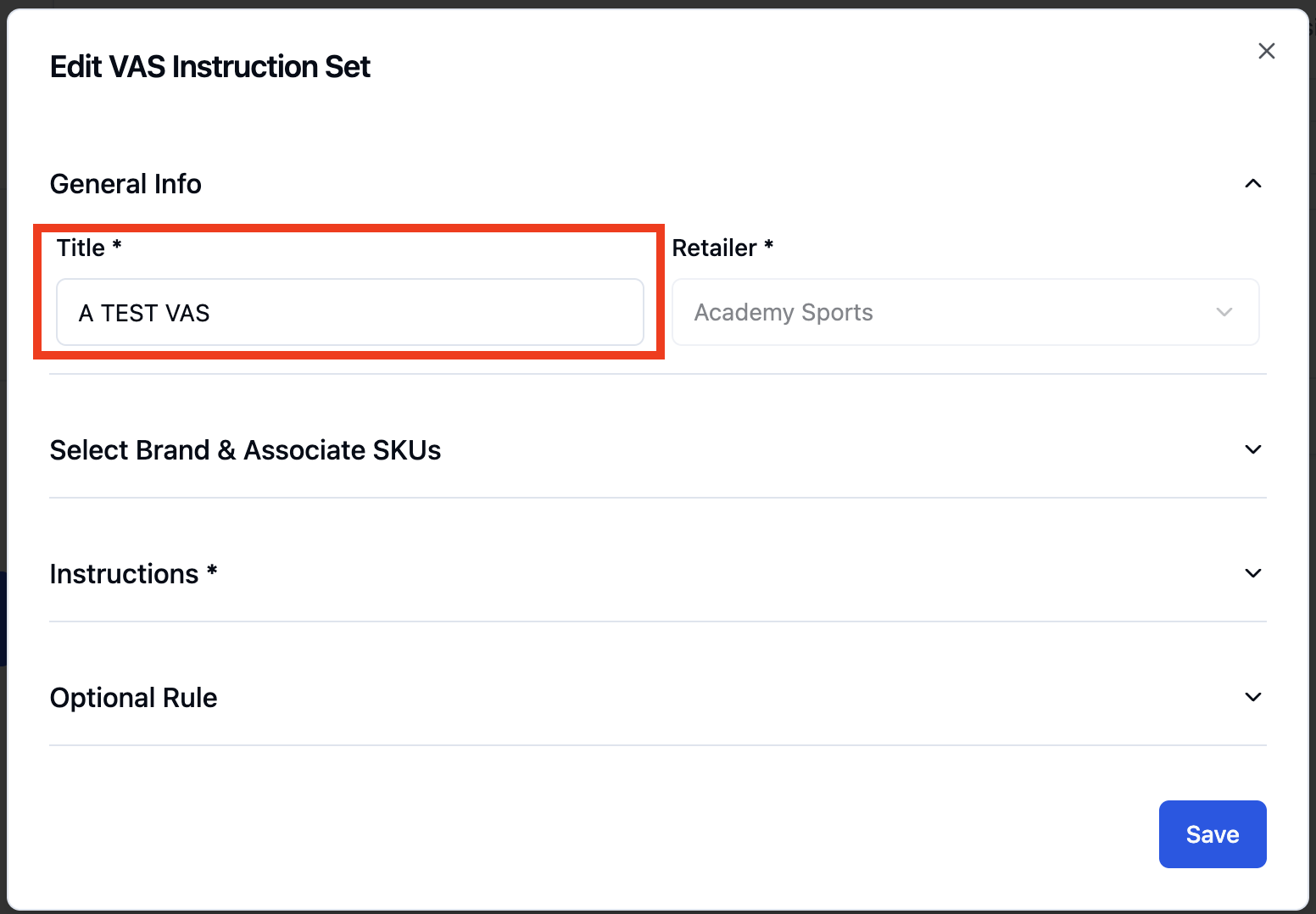Expand the chevron next to Optional Rule
This screenshot has height=914, width=1316.
point(1252,697)
